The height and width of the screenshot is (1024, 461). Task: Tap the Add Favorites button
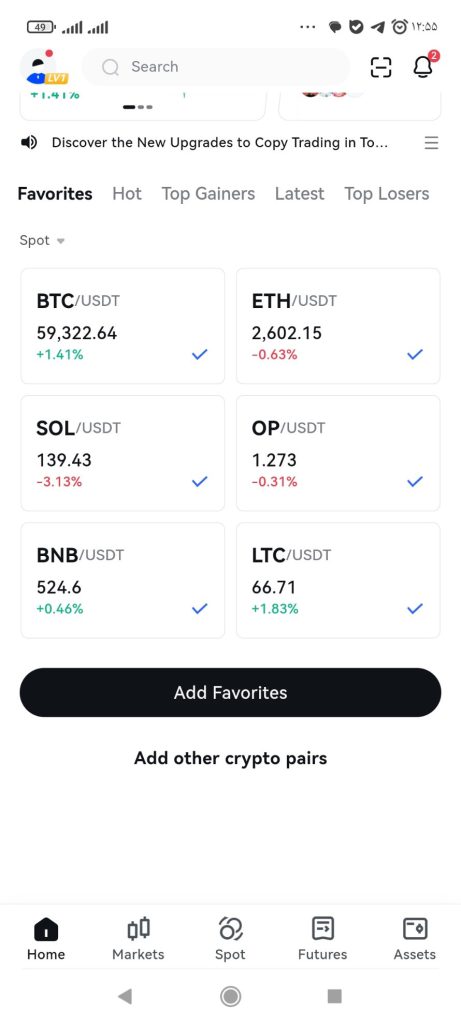click(x=230, y=692)
